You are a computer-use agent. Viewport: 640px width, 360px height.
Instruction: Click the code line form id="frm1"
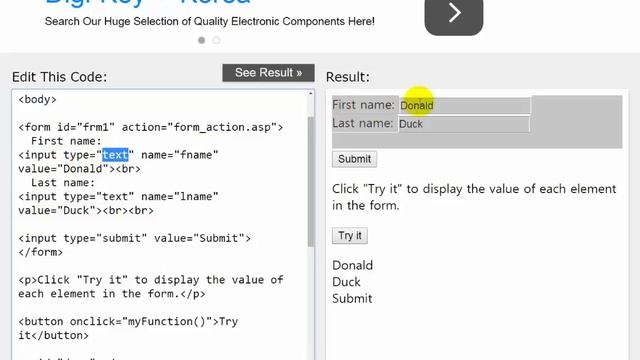pyautogui.click(x=151, y=127)
